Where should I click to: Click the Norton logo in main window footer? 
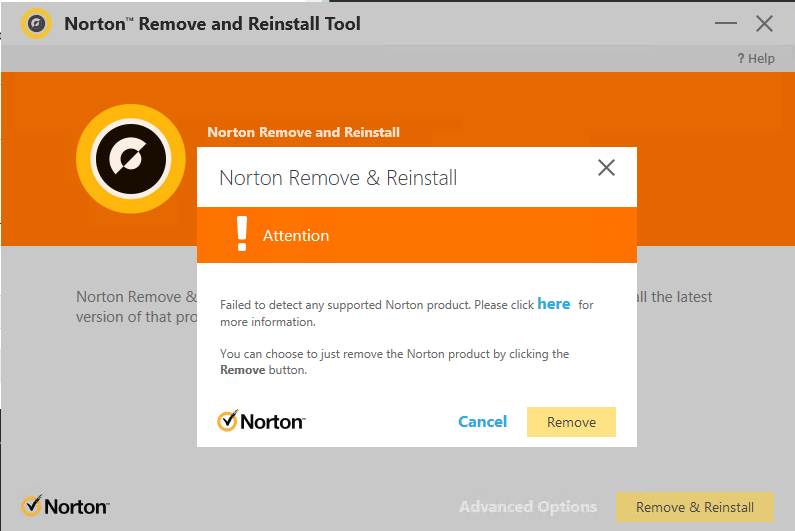click(65, 506)
